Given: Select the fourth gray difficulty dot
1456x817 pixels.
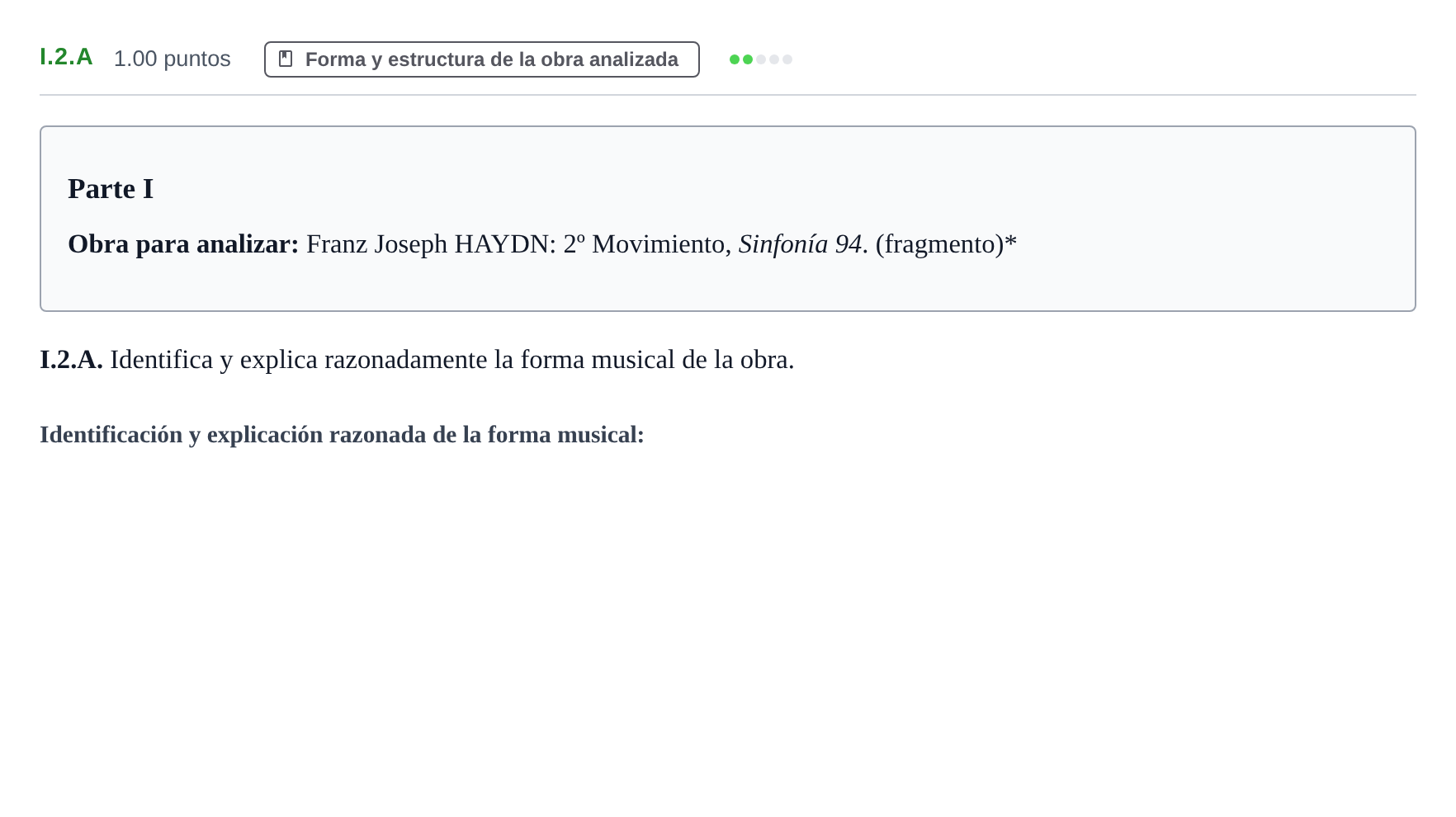Looking at the screenshot, I should (774, 59).
